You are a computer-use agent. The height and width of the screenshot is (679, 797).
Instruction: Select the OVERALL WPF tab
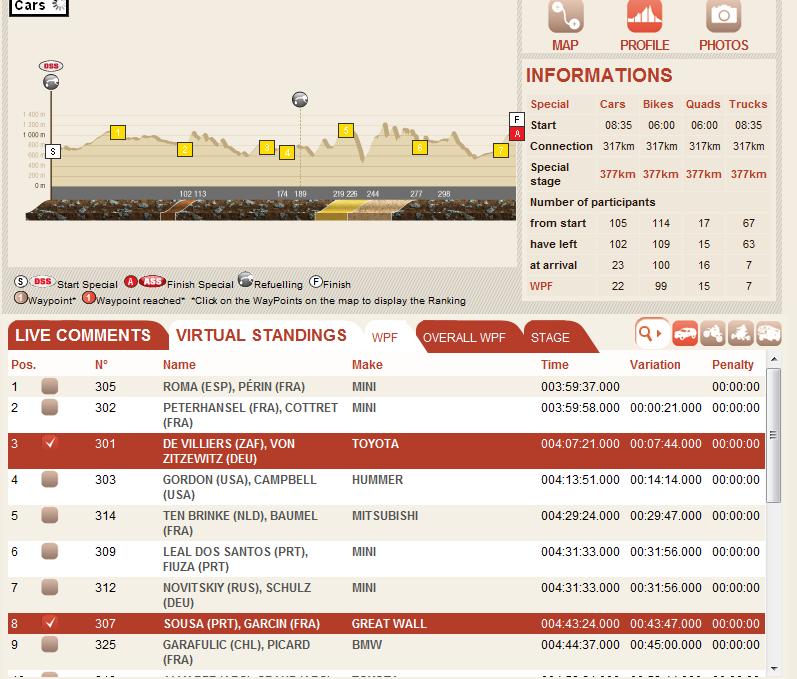point(464,337)
